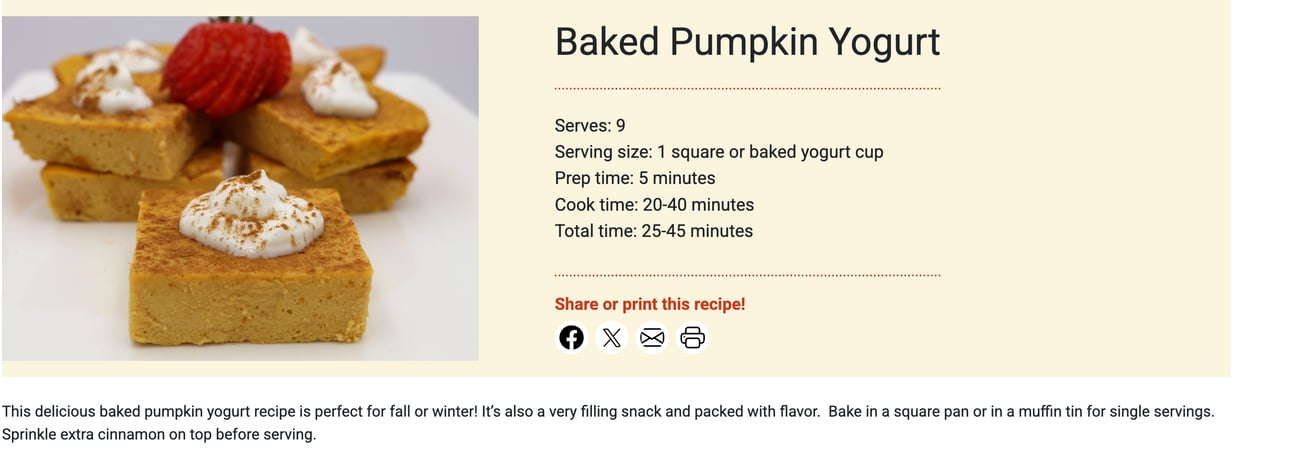This screenshot has width=1300, height=450.
Task: Click the 'Cook time: 20-40 minutes' text
Action: pos(654,205)
